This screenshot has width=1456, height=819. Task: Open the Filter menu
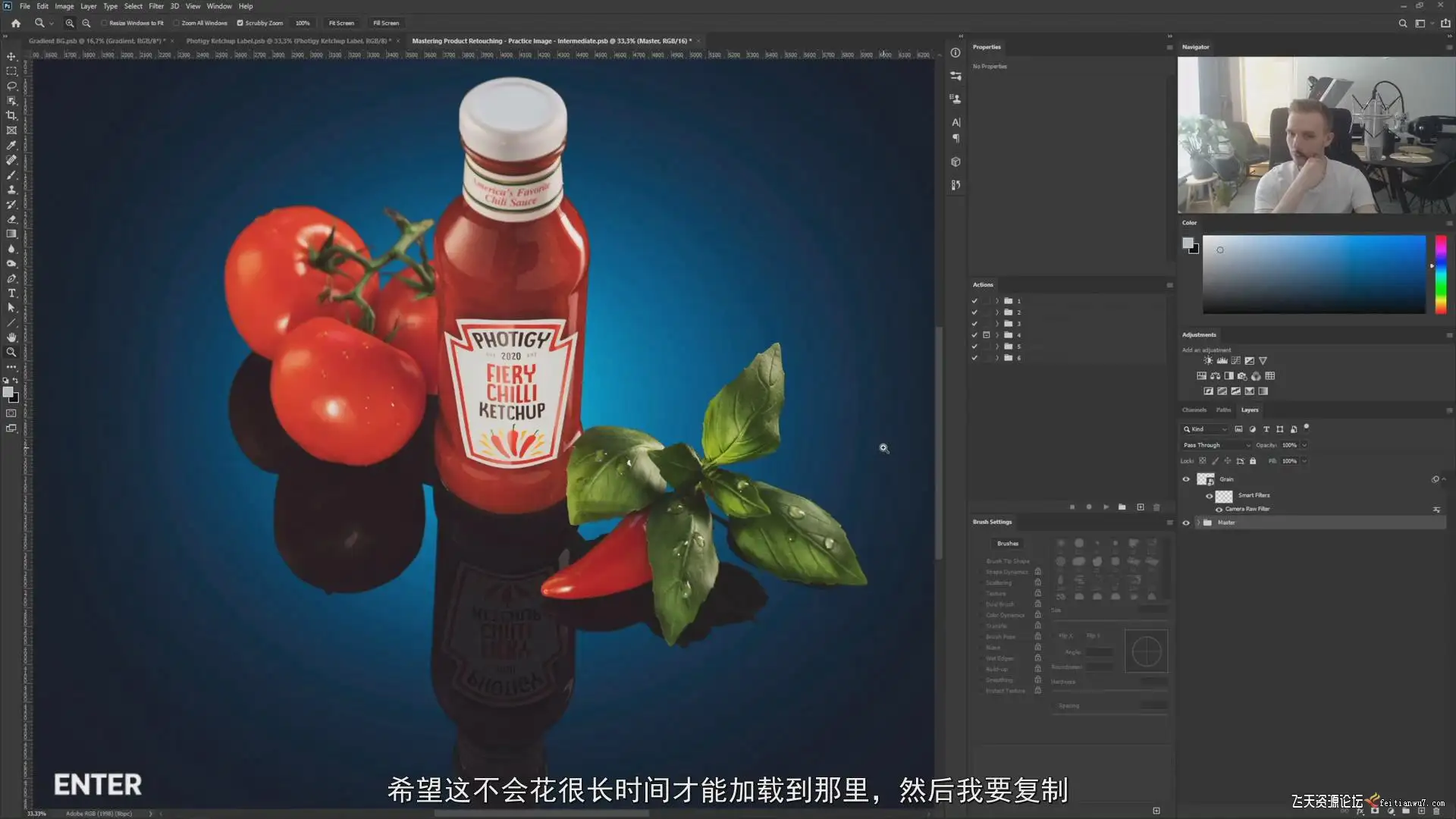(x=155, y=6)
